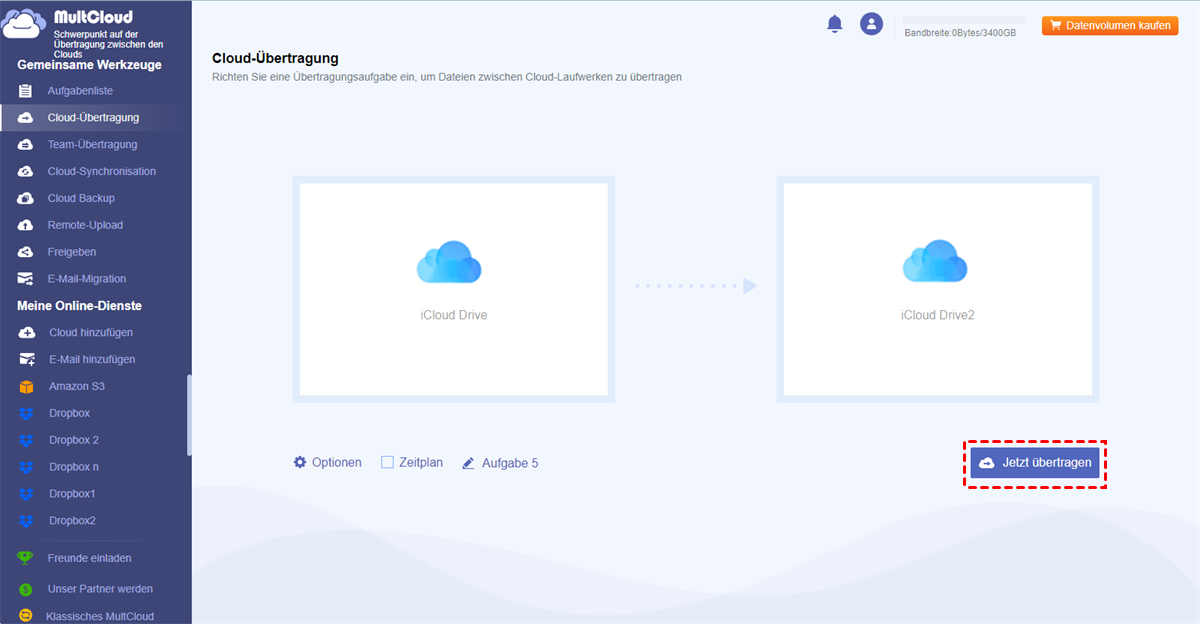Choose source box iCloud Drive
The width and height of the screenshot is (1200, 624).
click(454, 290)
